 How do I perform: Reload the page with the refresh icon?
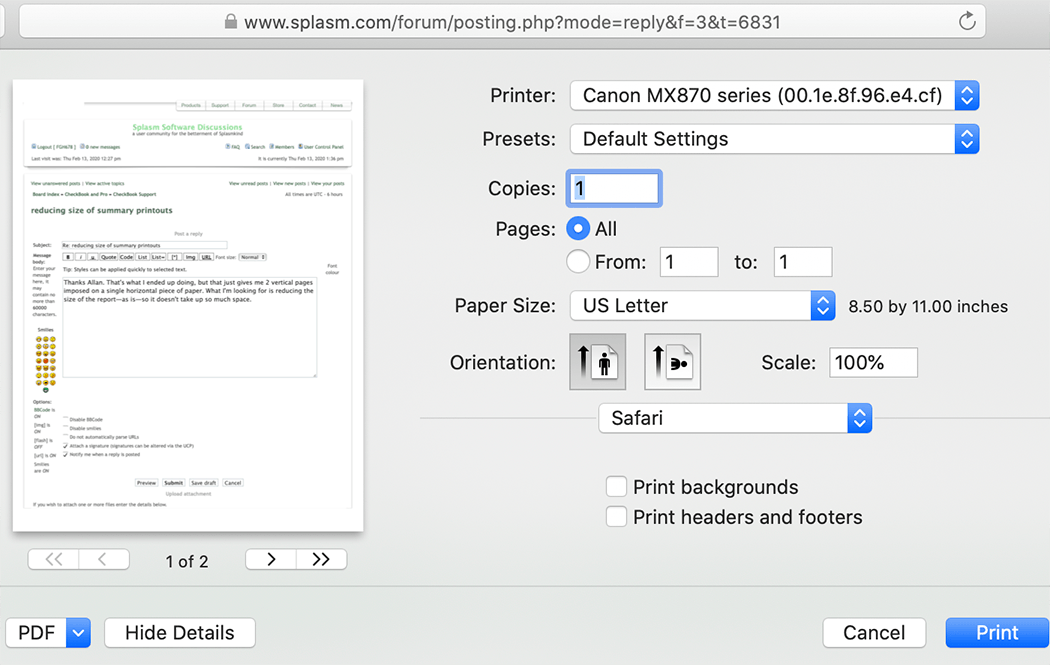967,21
